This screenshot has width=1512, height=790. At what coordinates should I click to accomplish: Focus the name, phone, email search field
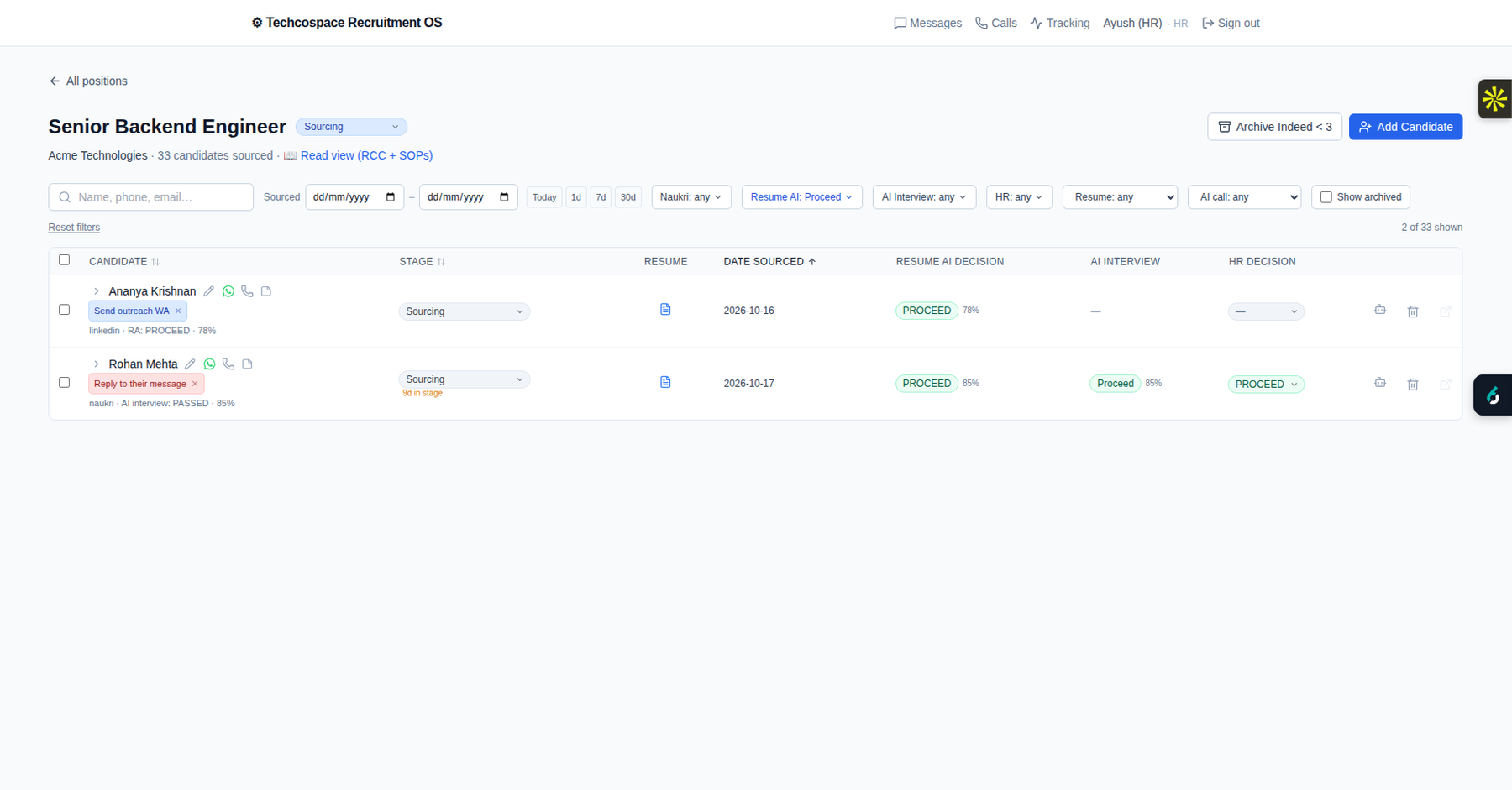(x=151, y=197)
